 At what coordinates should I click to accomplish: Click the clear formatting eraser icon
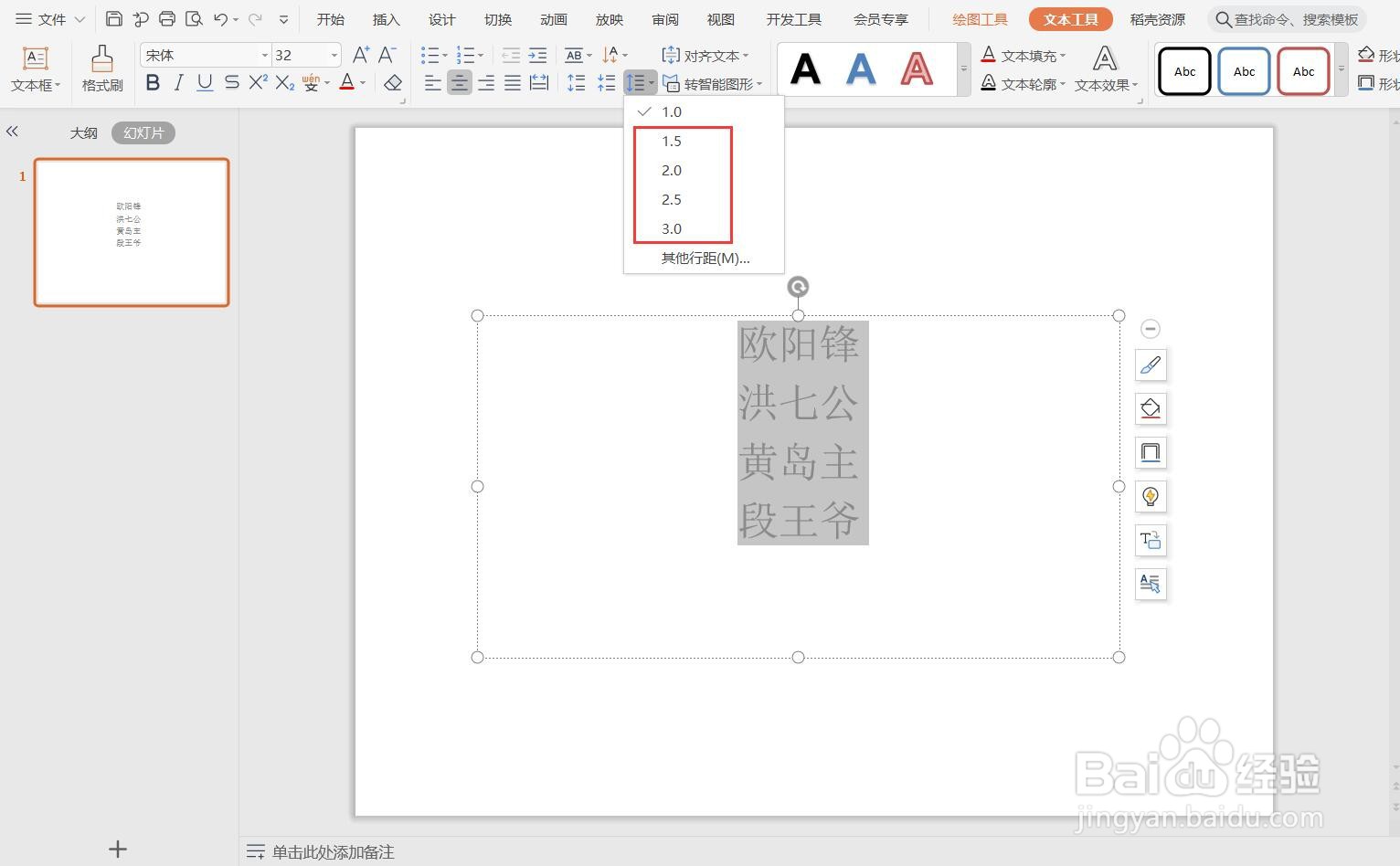point(393,83)
